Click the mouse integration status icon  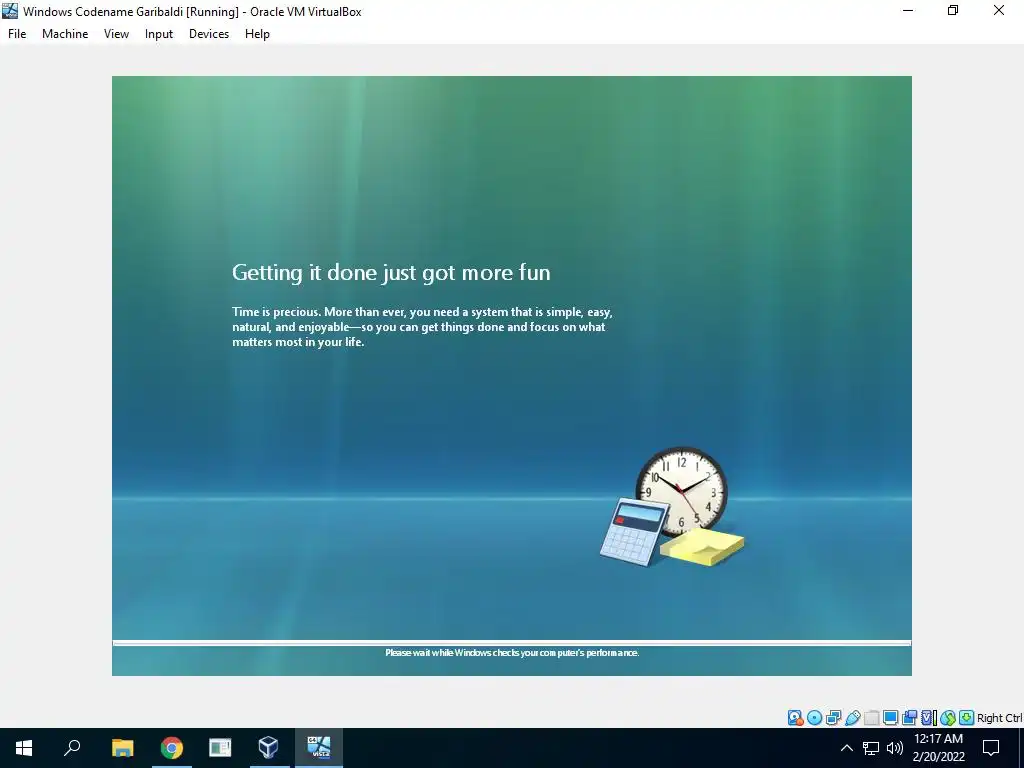pyautogui.click(x=948, y=718)
